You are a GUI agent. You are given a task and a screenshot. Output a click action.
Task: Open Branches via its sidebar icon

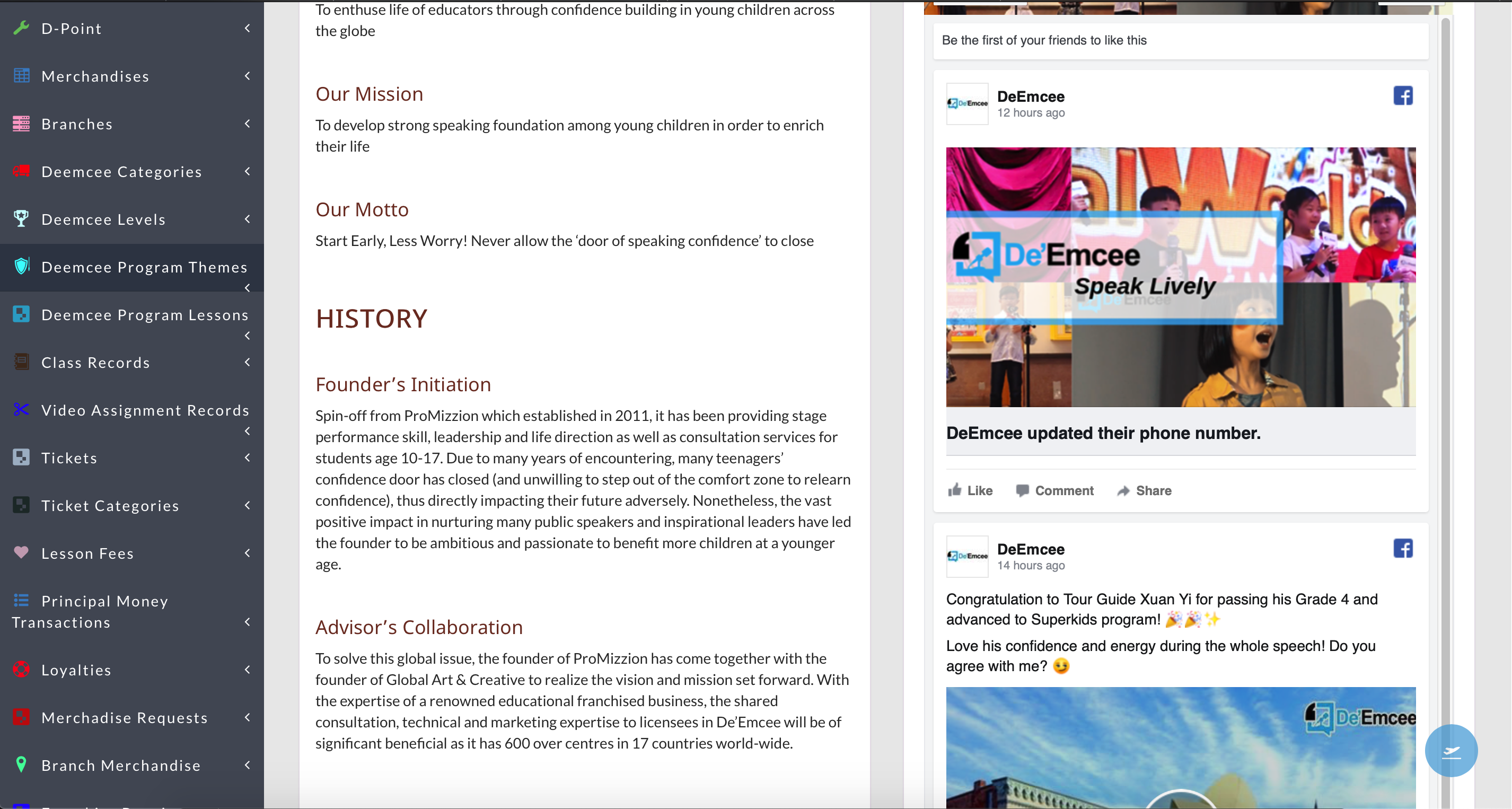(21, 124)
